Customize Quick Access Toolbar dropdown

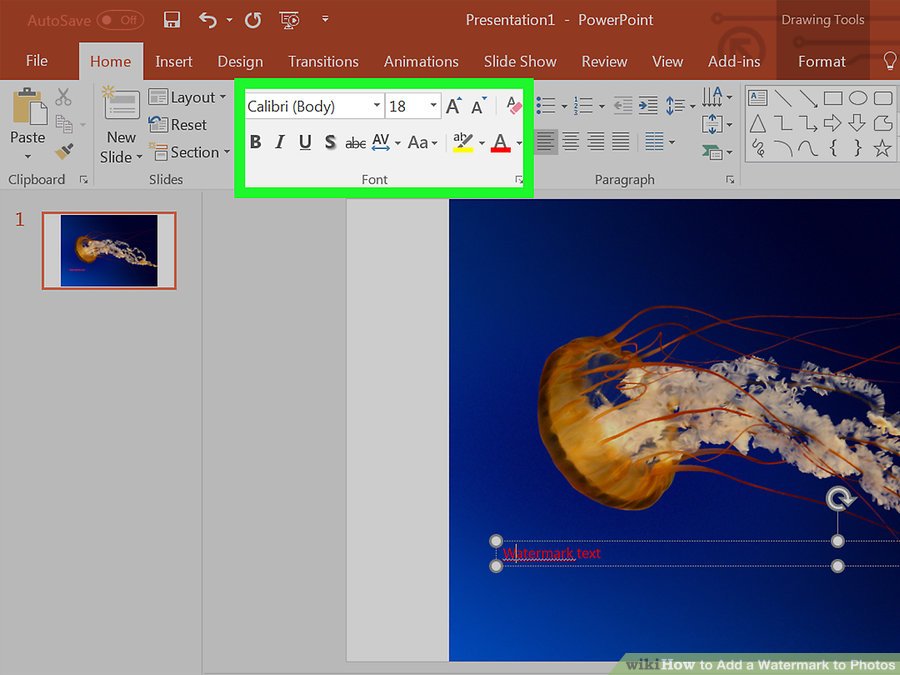click(325, 19)
